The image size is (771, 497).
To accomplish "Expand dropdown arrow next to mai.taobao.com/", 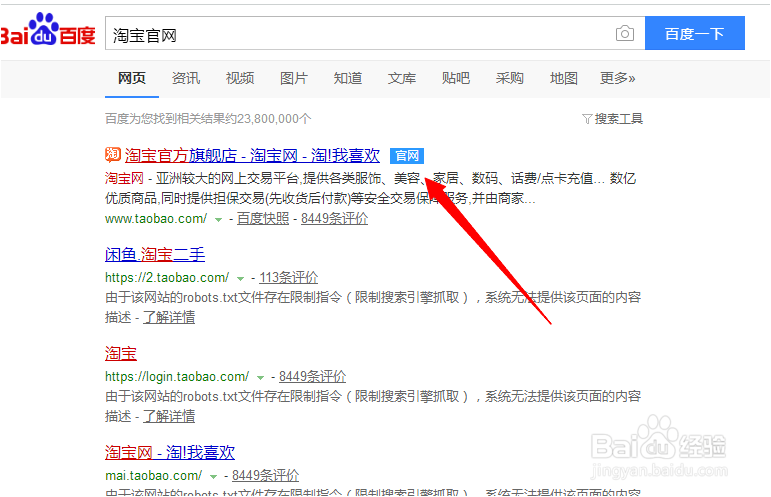I will tap(213, 476).
